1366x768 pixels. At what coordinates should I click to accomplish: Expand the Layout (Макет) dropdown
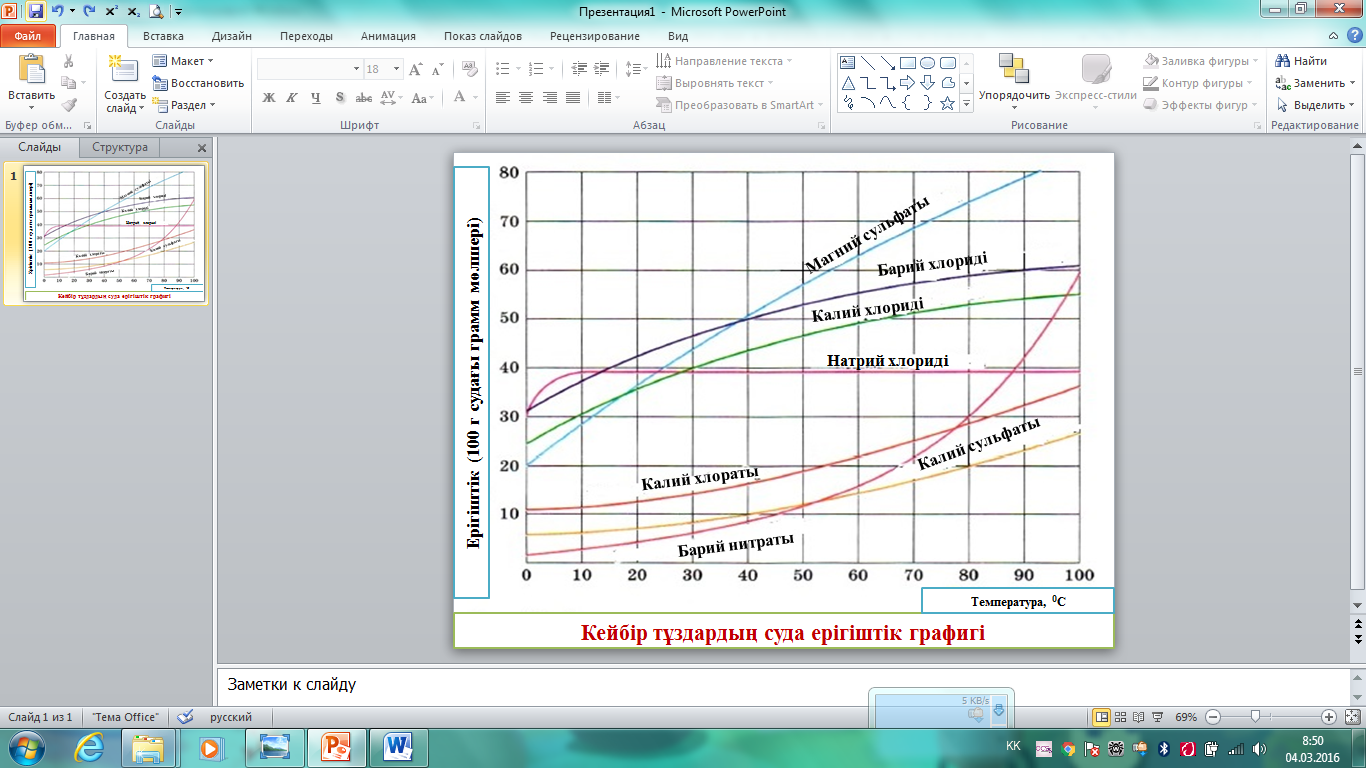[x=184, y=61]
